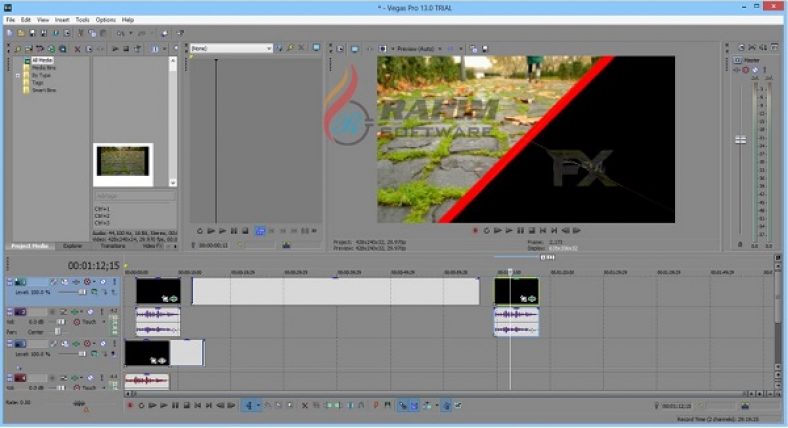Viewport: 788px width, 428px height.
Task: Click the red Record button in the timeline transport
Action: point(129,405)
